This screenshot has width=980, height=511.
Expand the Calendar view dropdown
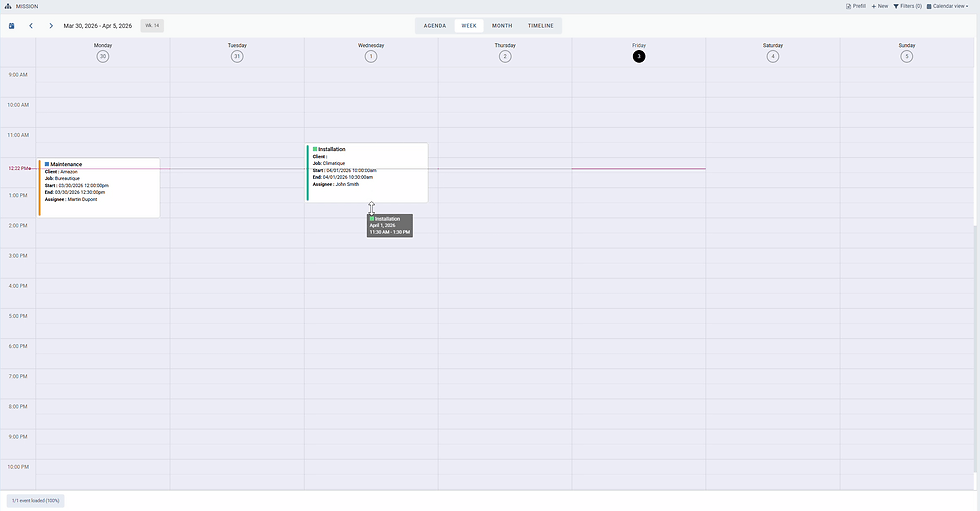(x=948, y=6)
